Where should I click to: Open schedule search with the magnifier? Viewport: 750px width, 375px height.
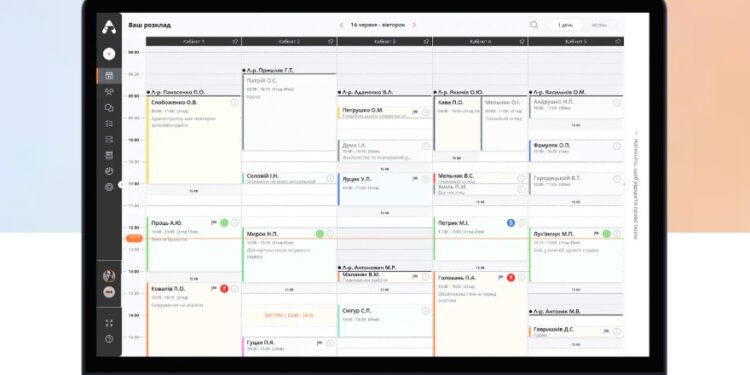coord(534,25)
